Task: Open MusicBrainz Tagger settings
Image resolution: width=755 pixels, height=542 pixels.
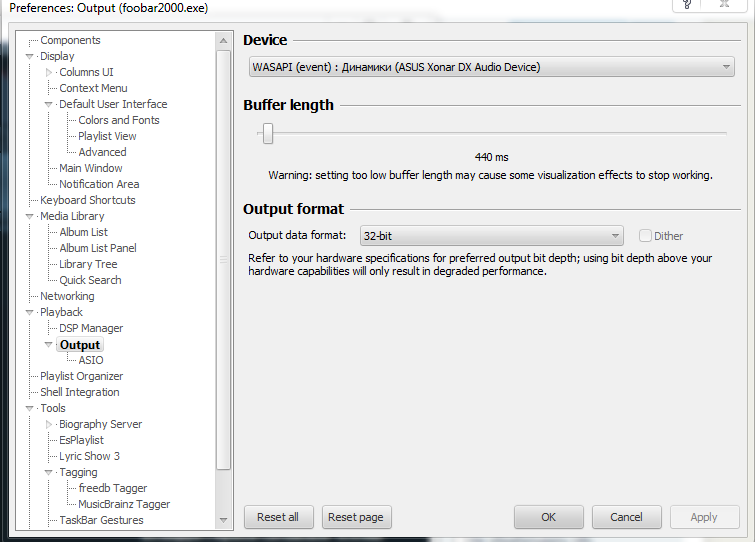Action: click(124, 504)
